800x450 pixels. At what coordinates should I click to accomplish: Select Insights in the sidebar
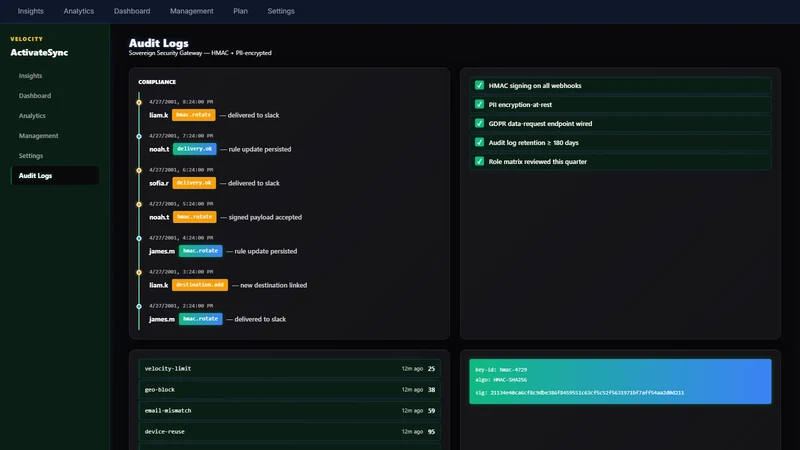click(55, 76)
